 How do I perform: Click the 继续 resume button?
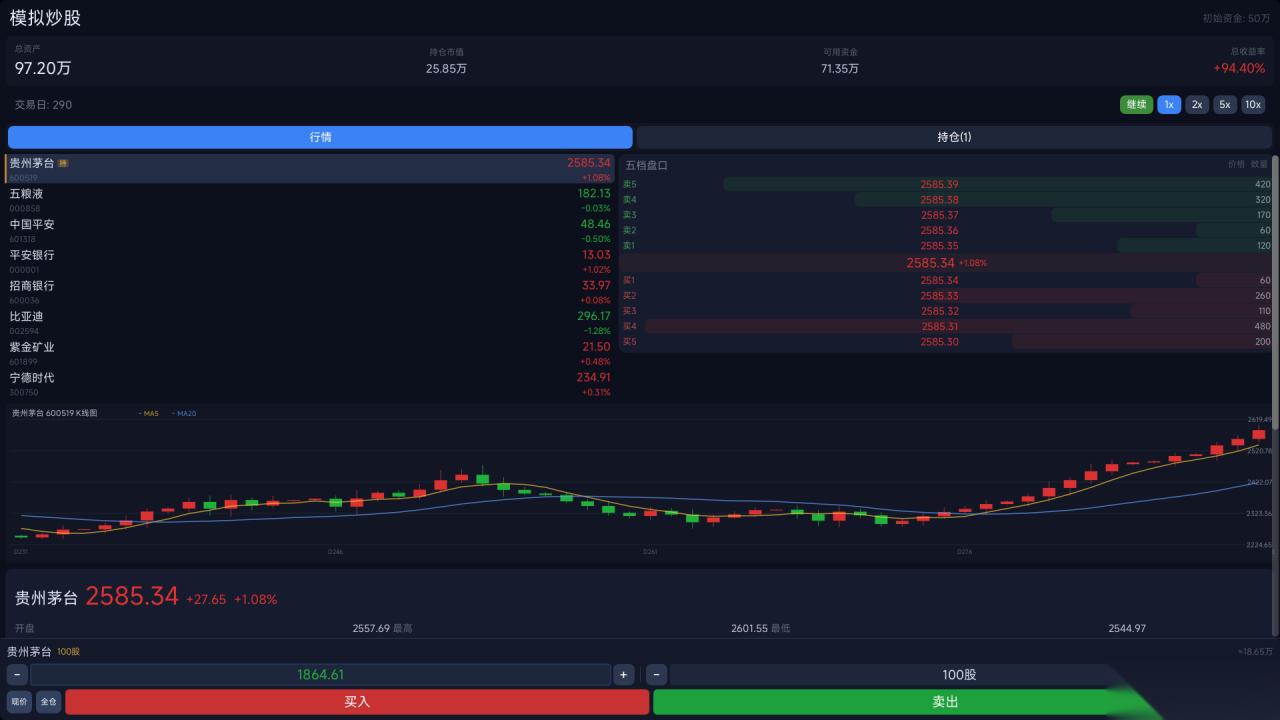coord(1136,105)
